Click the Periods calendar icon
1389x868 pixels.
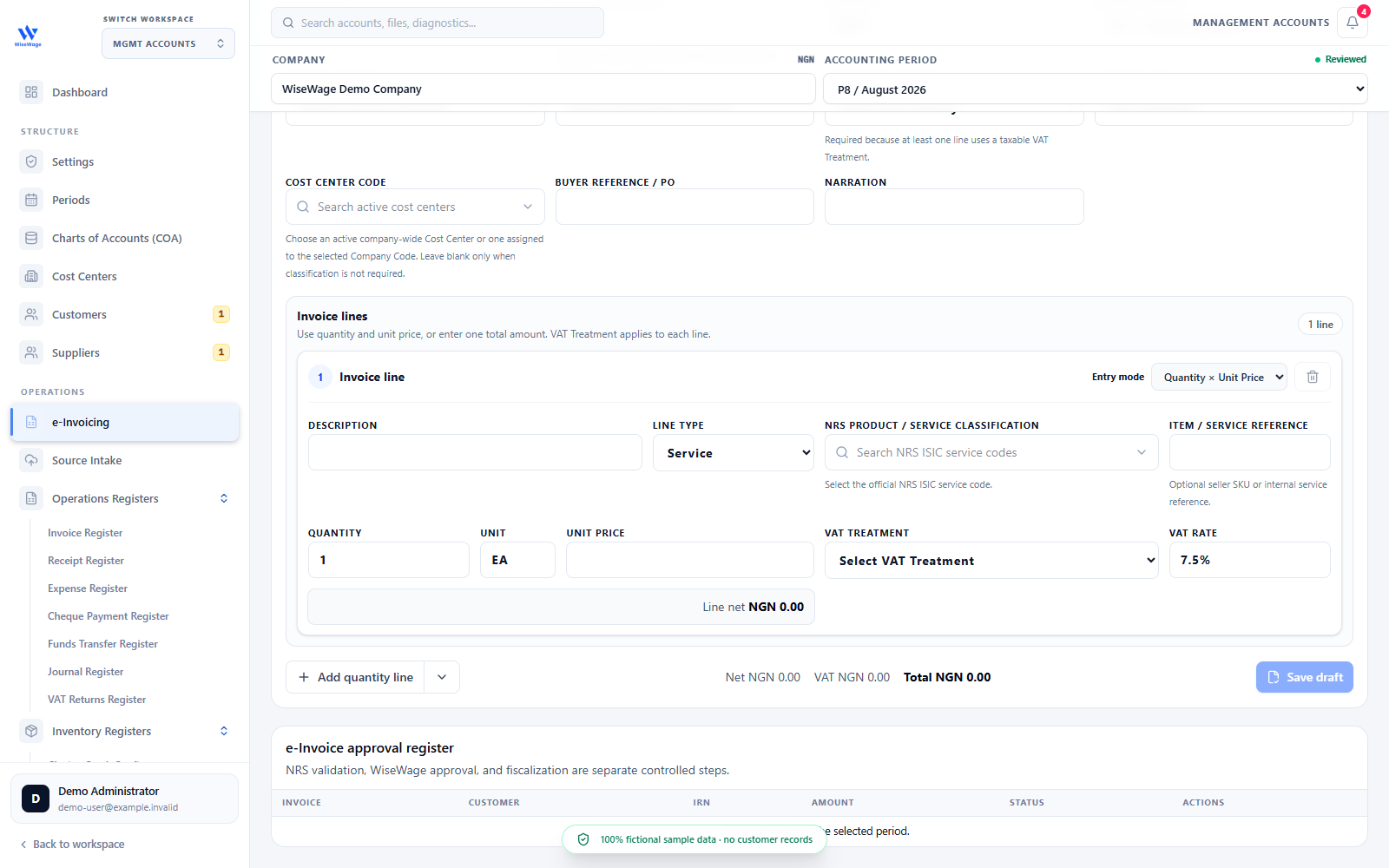click(31, 200)
